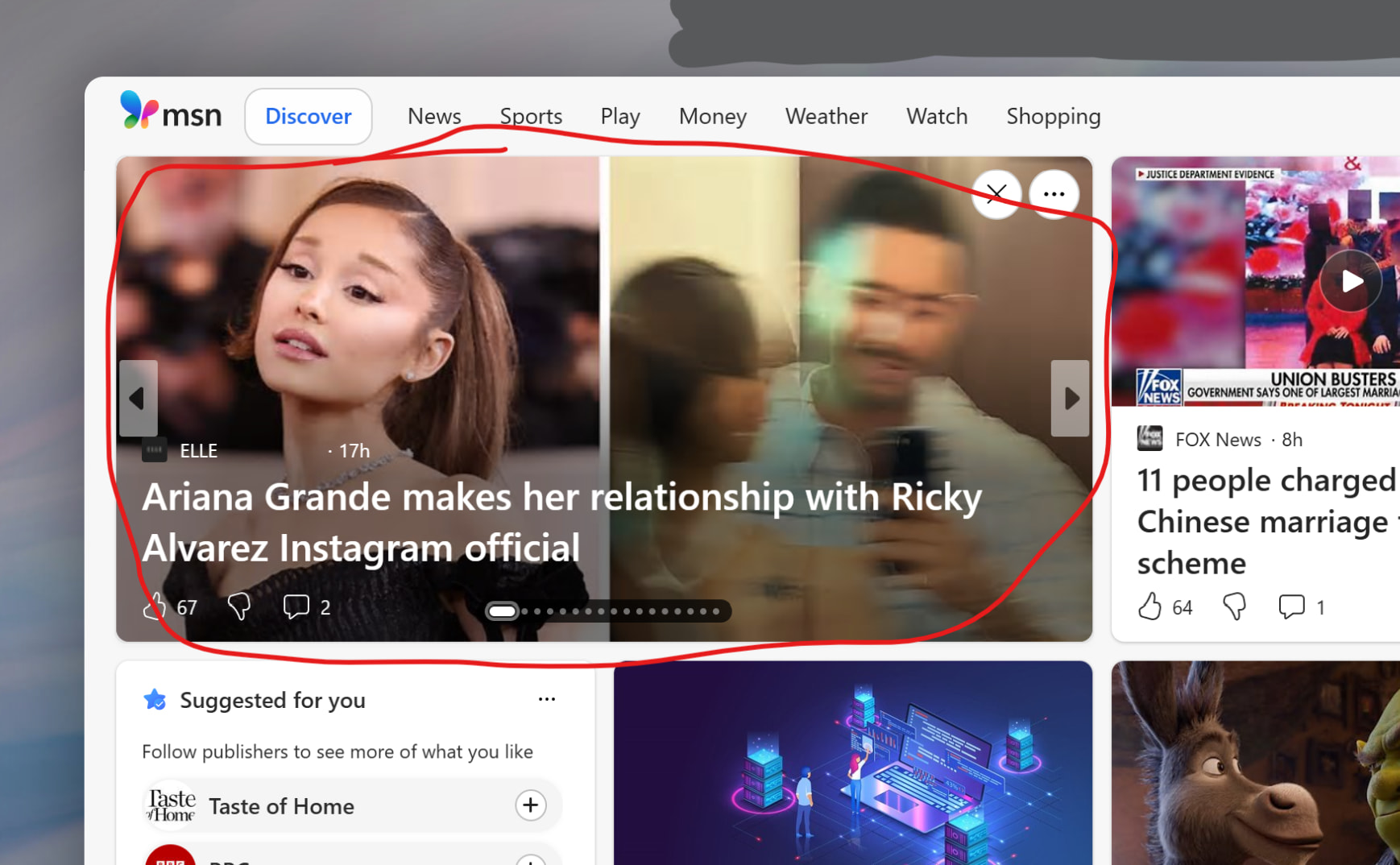The width and height of the screenshot is (1400, 865).
Task: Advance to the next carousel story
Action: [x=1071, y=398]
